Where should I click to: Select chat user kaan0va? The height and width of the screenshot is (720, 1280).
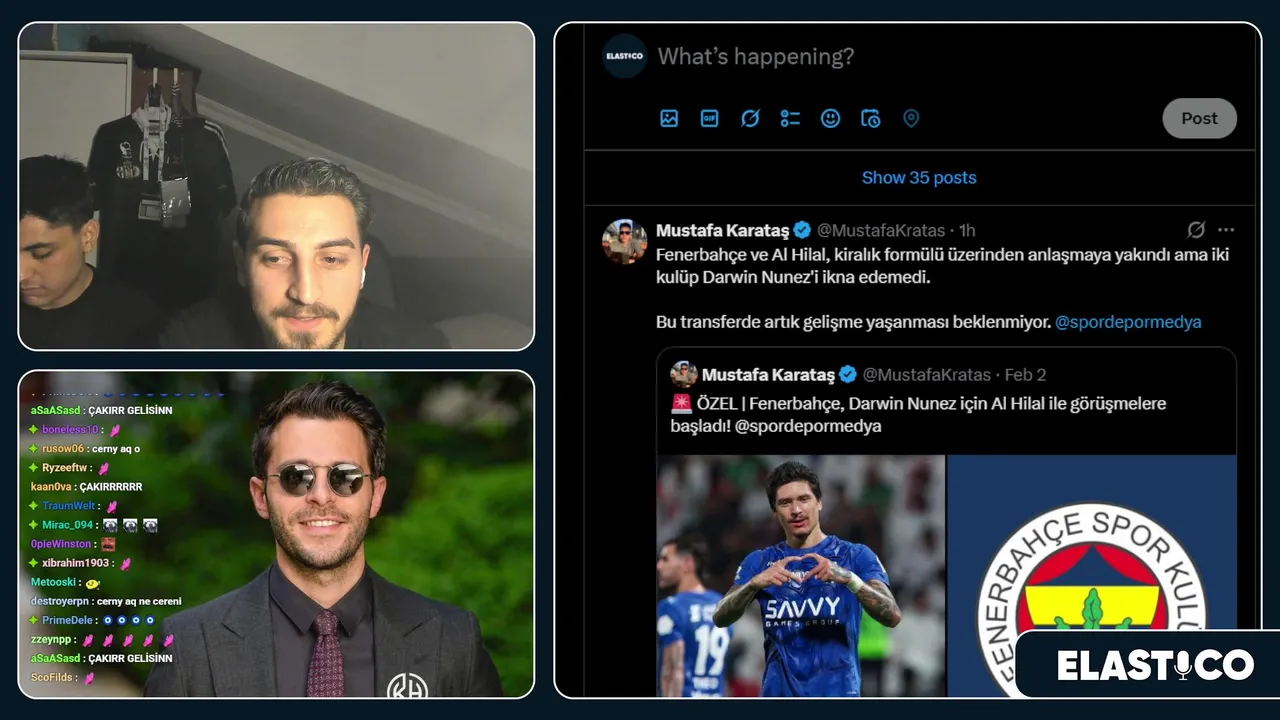pyautogui.click(x=52, y=487)
